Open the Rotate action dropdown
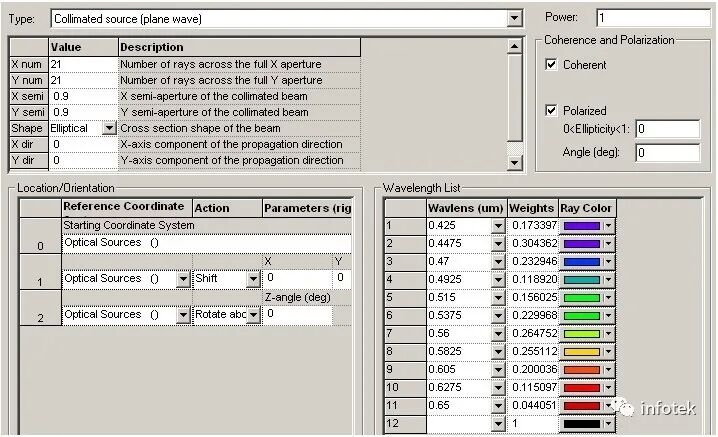Image resolution: width=718 pixels, height=437 pixels. [x=253, y=315]
